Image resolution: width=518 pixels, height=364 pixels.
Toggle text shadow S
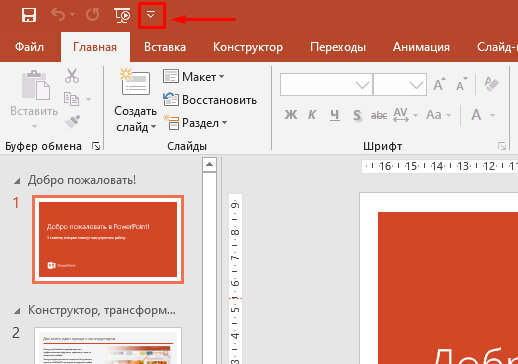pos(357,115)
